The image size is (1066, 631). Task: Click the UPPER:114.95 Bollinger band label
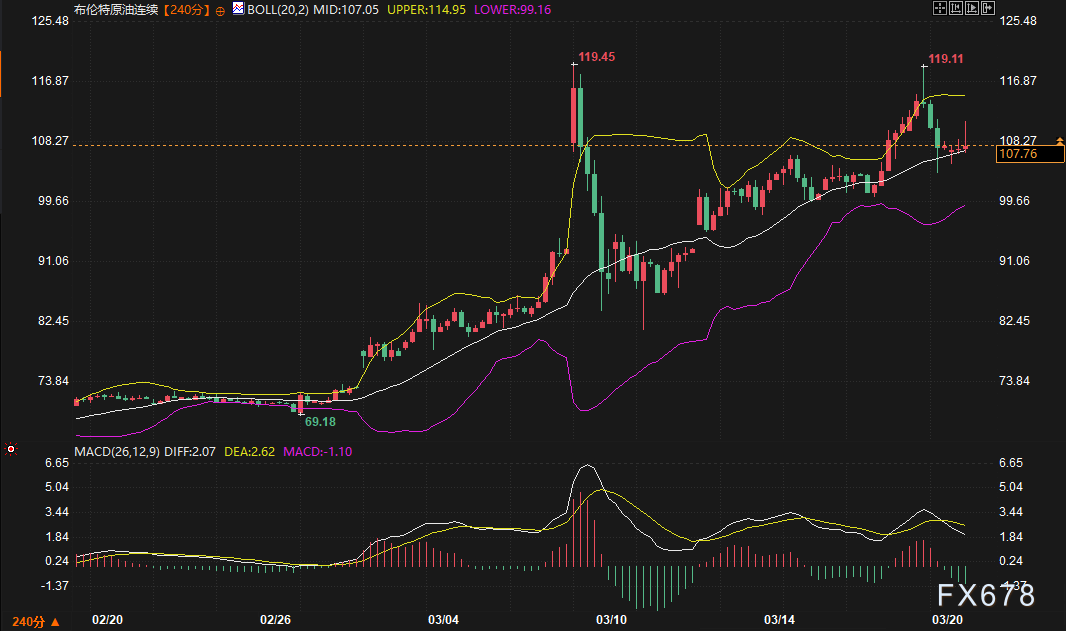426,10
